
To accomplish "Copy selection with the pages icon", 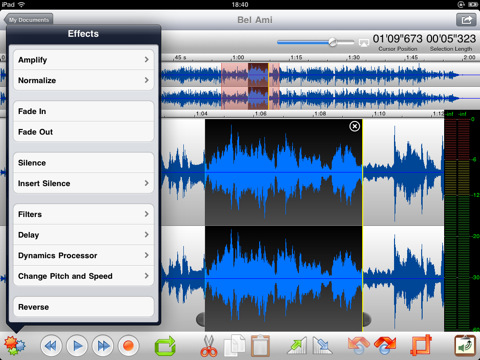I will tap(235, 346).
